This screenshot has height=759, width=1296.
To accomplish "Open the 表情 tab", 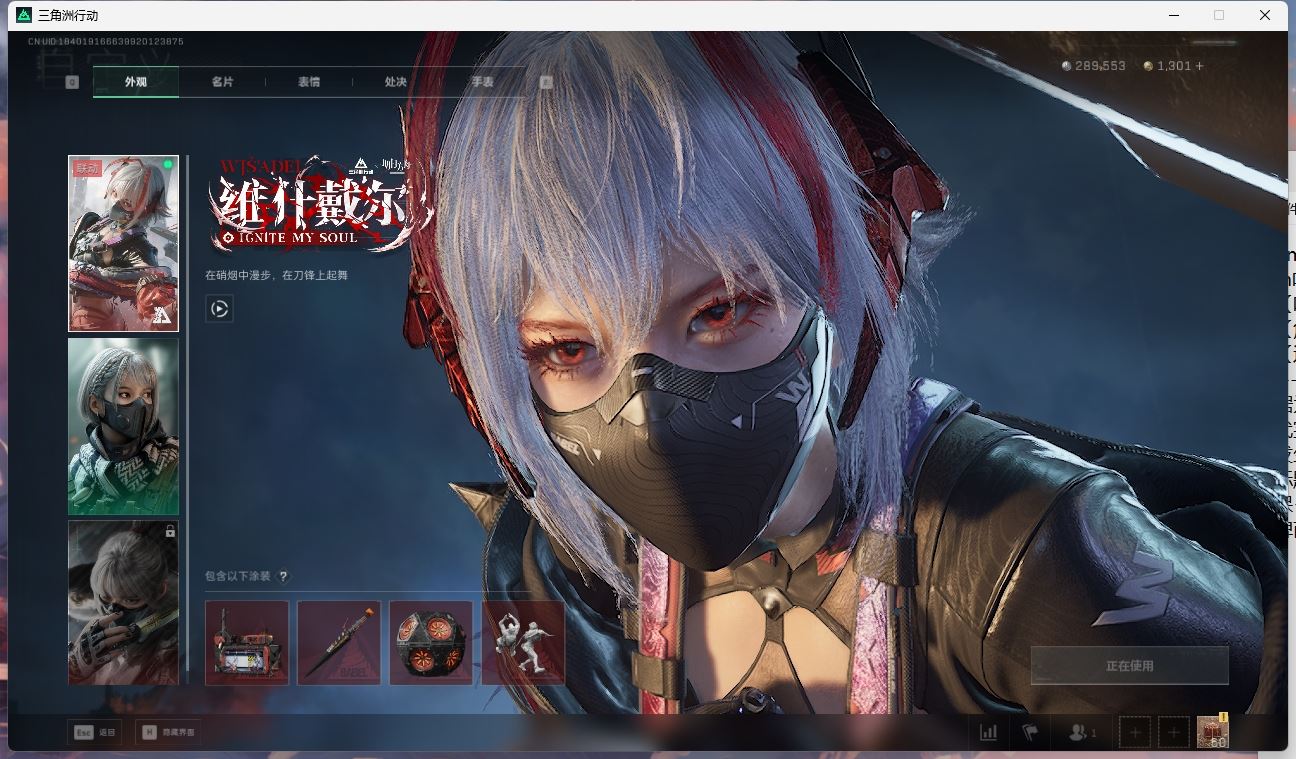I will [308, 82].
